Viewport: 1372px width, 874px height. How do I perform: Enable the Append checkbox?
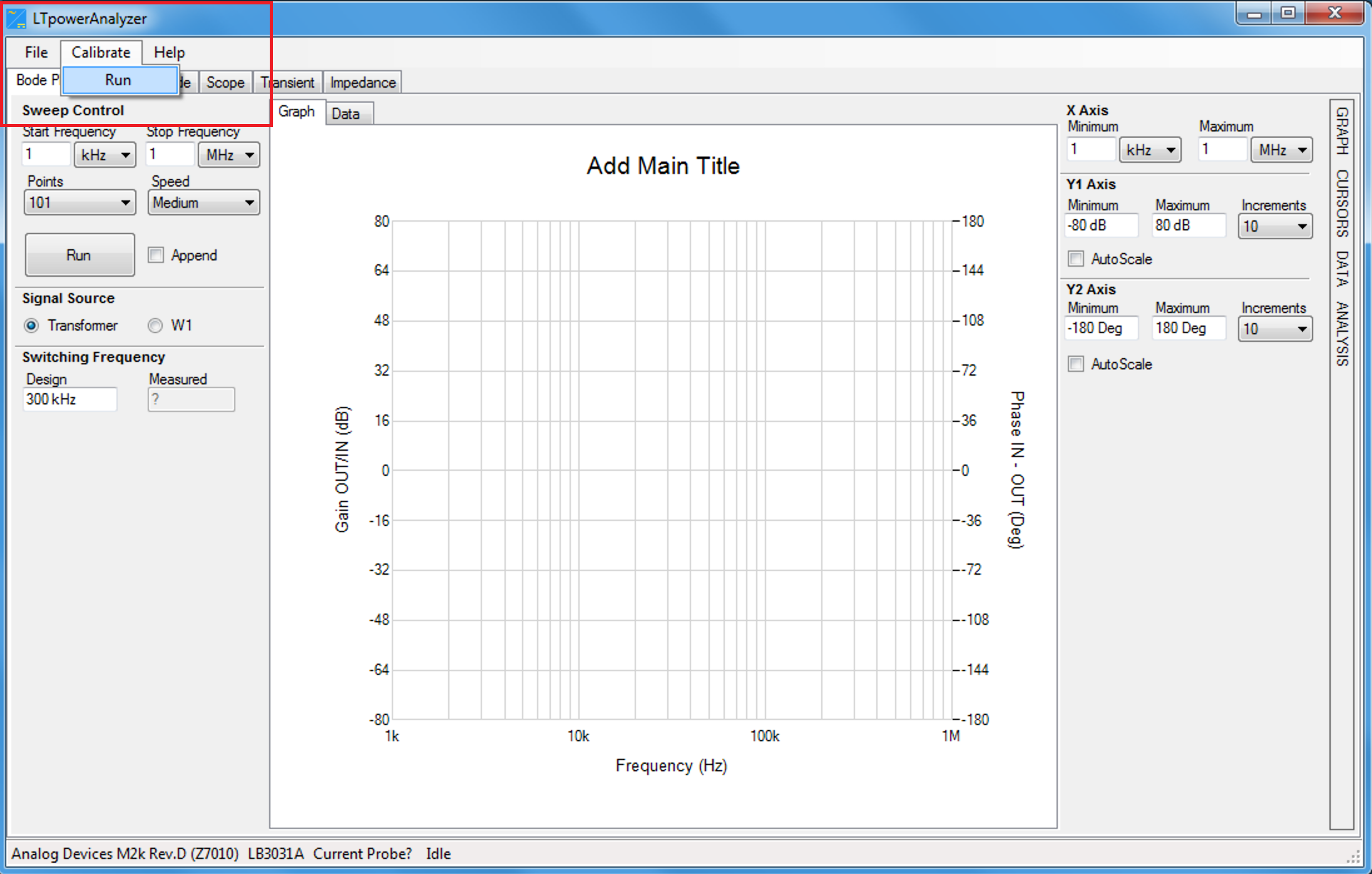(155, 255)
